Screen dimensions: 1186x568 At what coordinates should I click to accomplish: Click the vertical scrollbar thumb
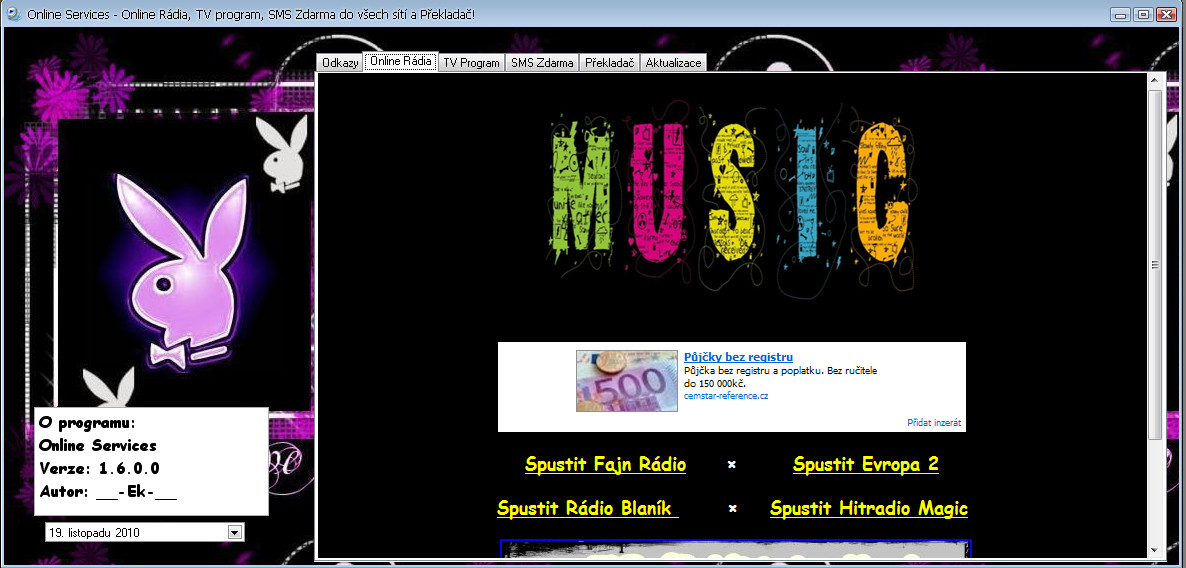click(x=1154, y=264)
